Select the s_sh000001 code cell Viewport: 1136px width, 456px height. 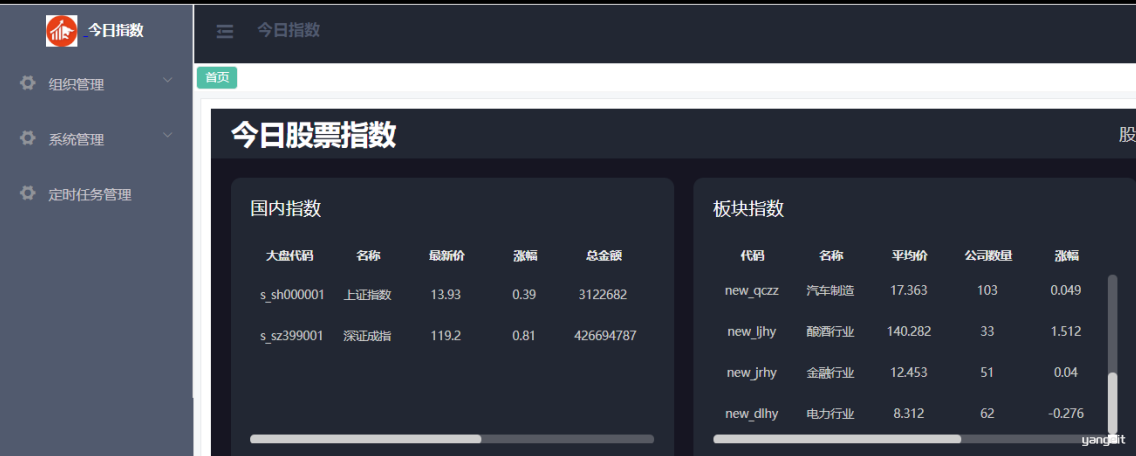pyautogui.click(x=292, y=295)
